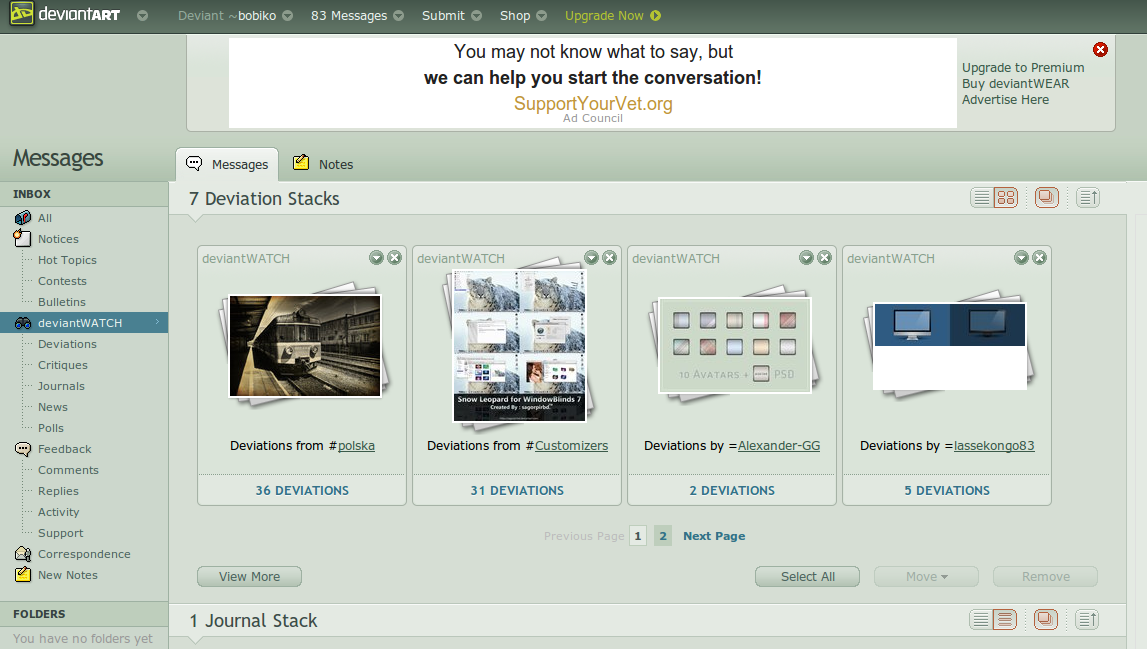Click the Correspondence envelope icon
Image resolution: width=1147 pixels, height=649 pixels.
(23, 554)
